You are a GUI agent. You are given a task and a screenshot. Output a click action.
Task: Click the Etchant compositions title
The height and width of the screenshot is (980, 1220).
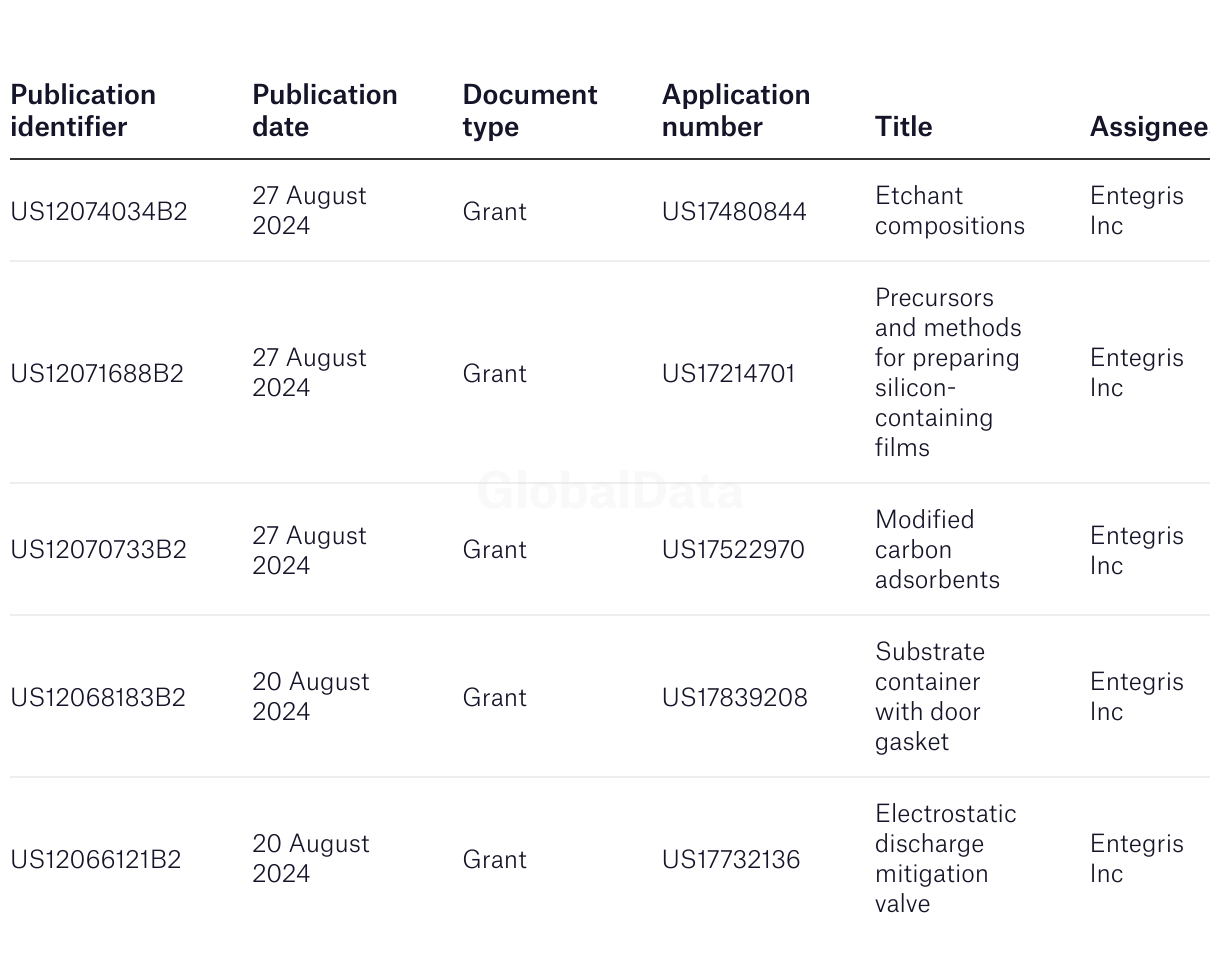pos(950,211)
